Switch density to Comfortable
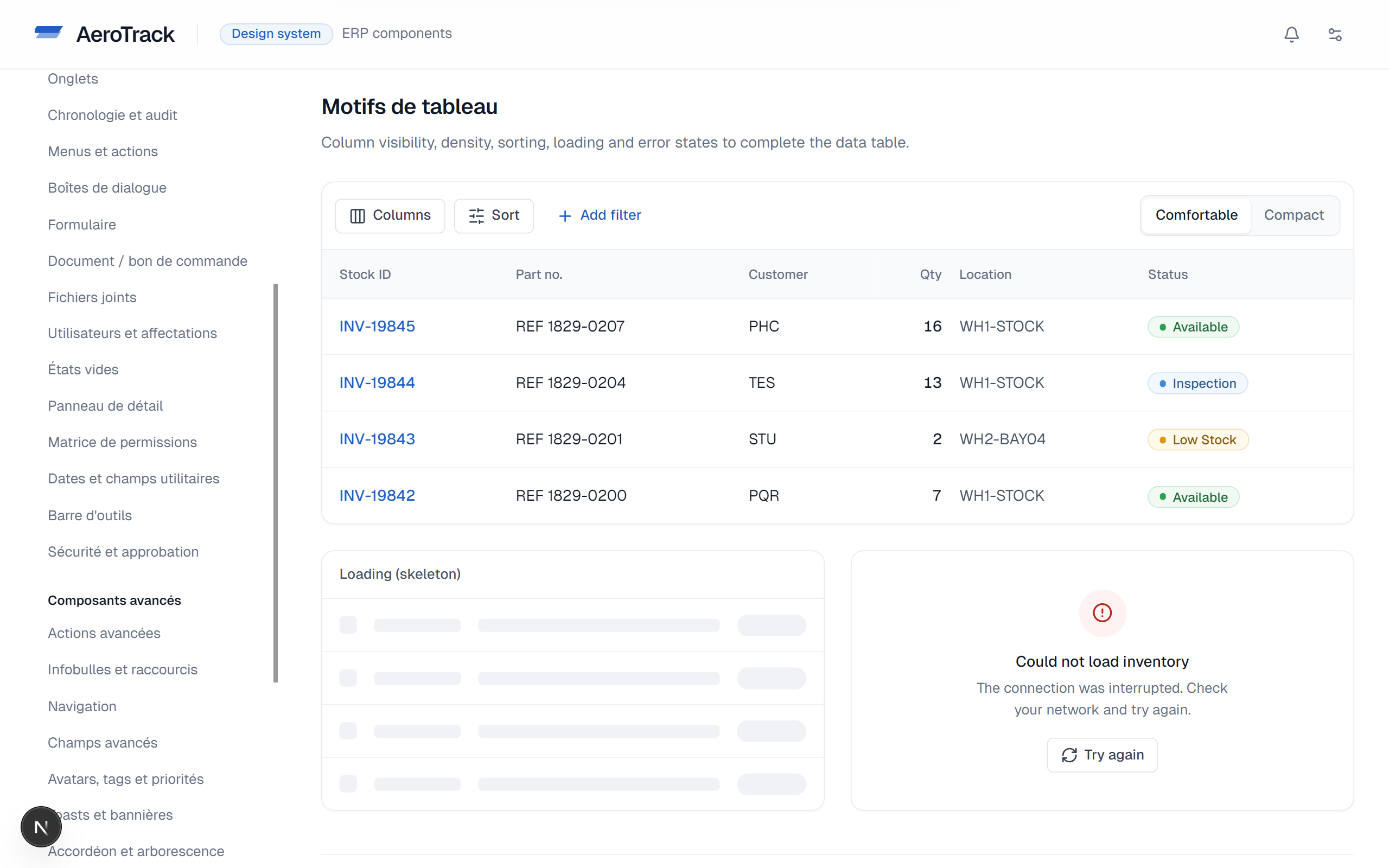The image size is (1389, 868). coord(1196,215)
